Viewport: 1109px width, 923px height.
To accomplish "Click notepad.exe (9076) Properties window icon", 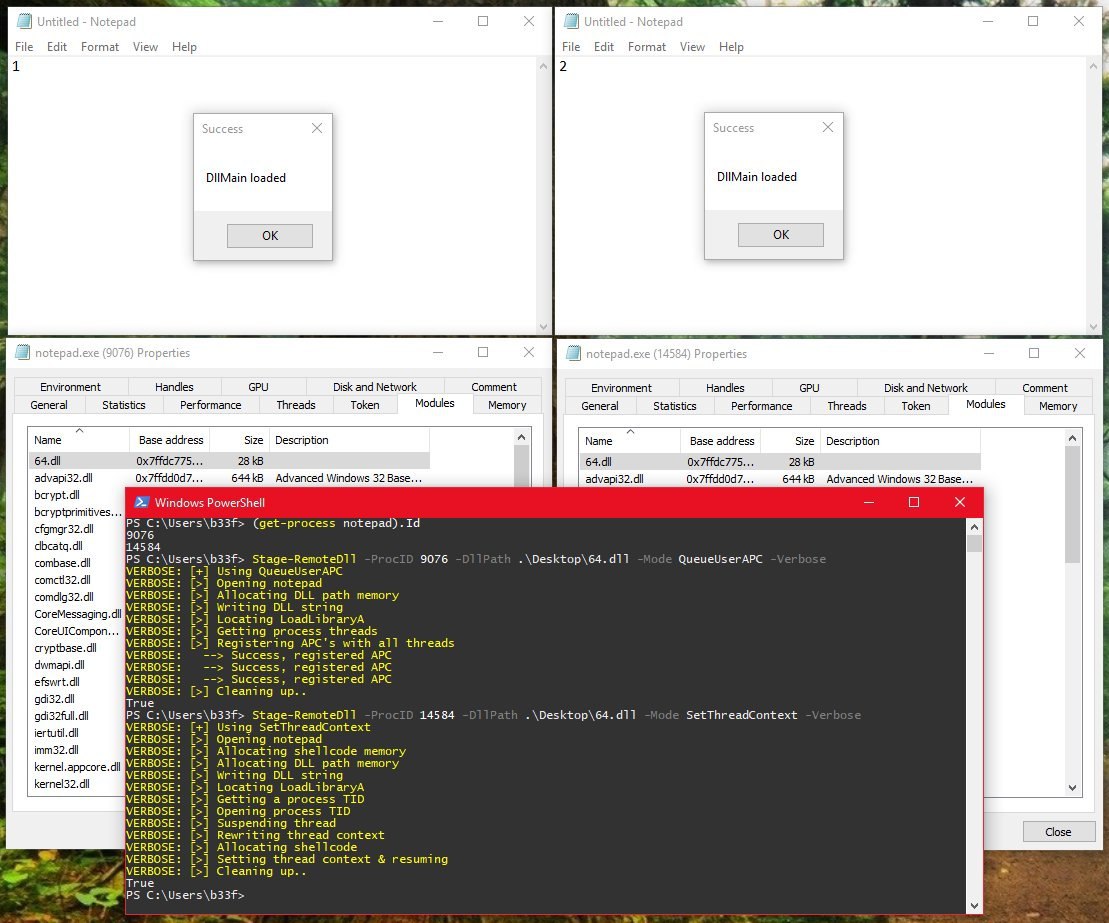I will pyautogui.click(x=23, y=352).
